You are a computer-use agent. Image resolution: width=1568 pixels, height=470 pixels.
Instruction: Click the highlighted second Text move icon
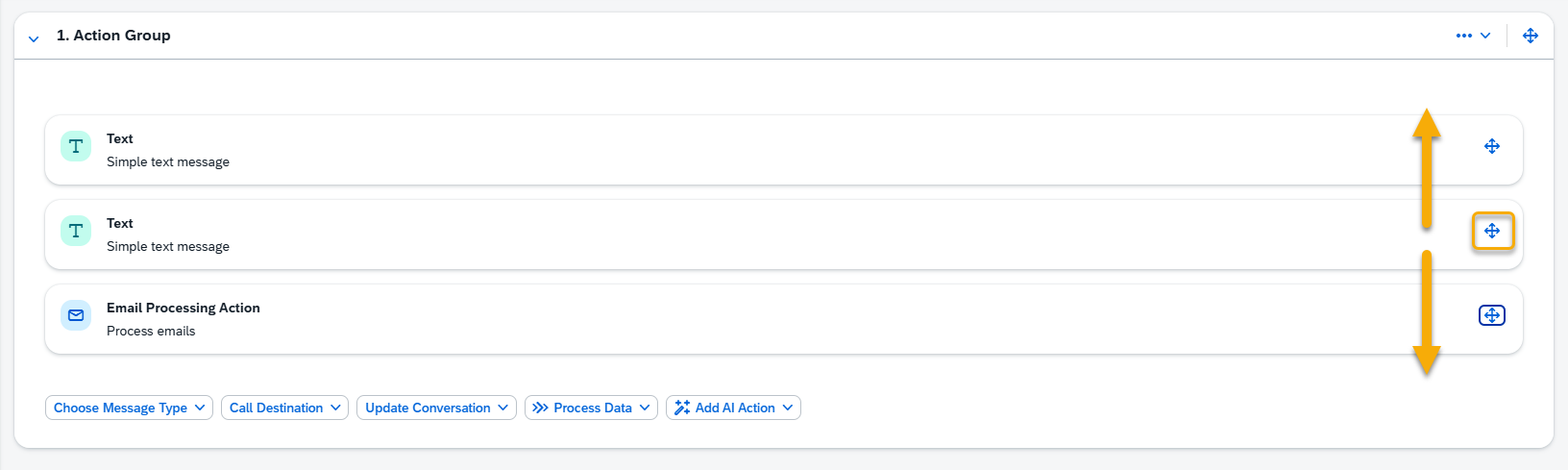pyautogui.click(x=1492, y=231)
